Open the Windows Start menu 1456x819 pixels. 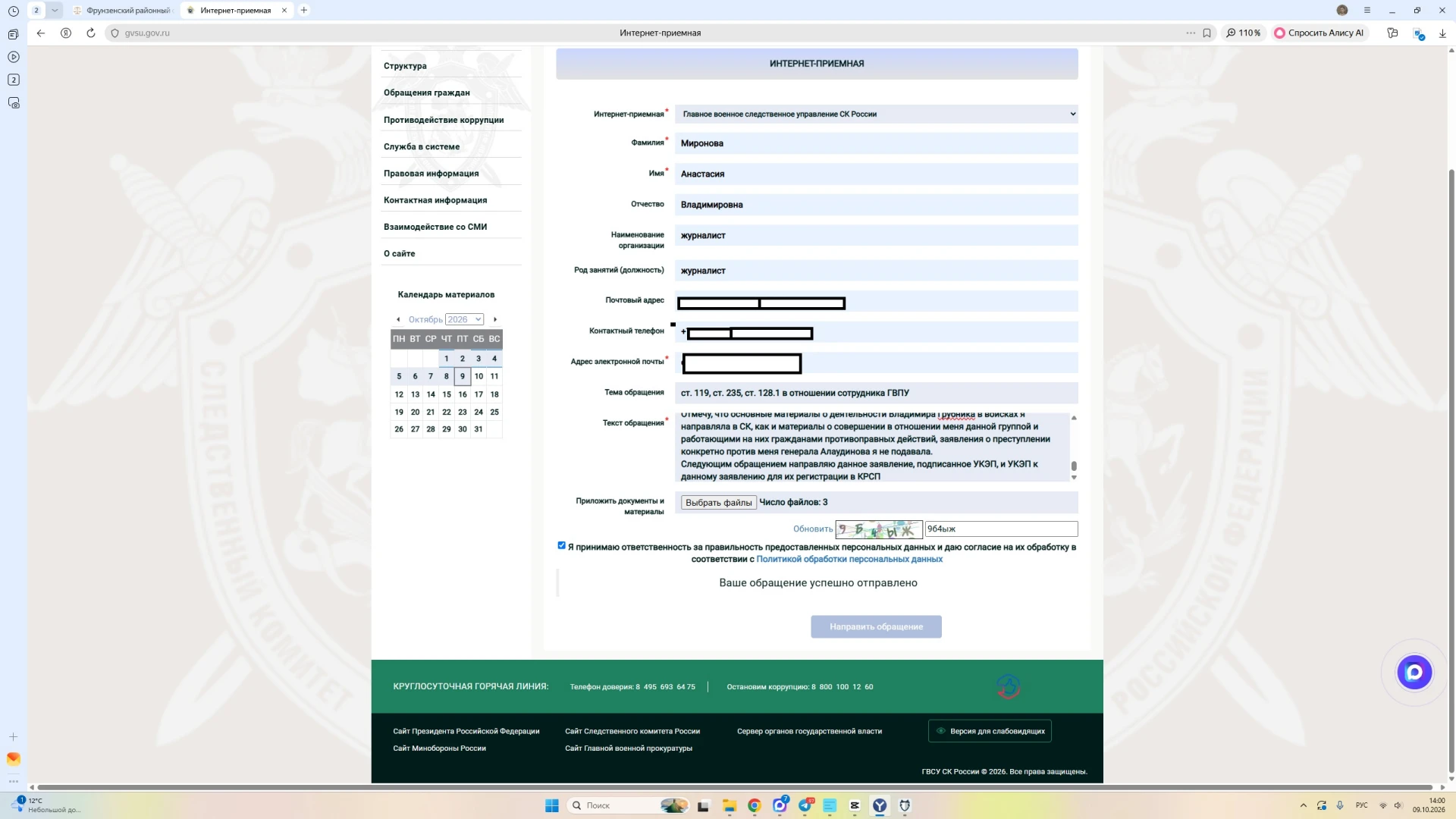click(552, 805)
